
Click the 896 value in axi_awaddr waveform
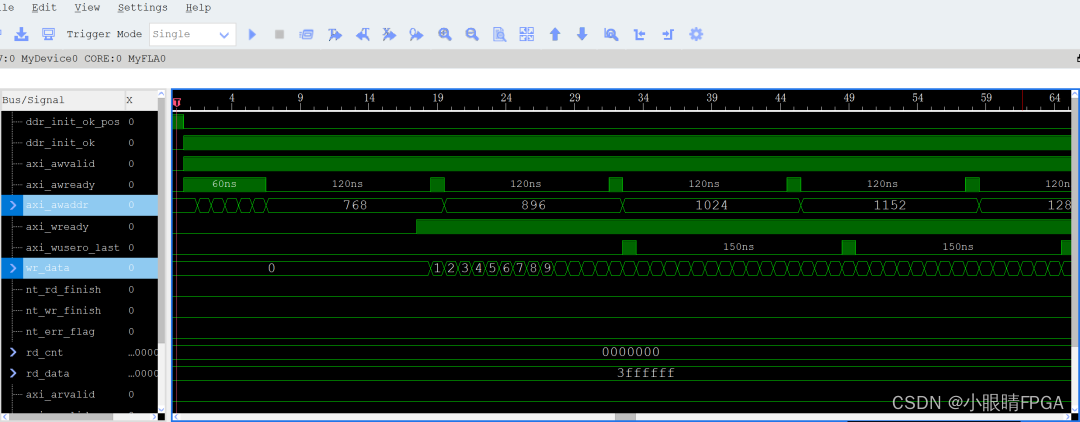click(533, 205)
